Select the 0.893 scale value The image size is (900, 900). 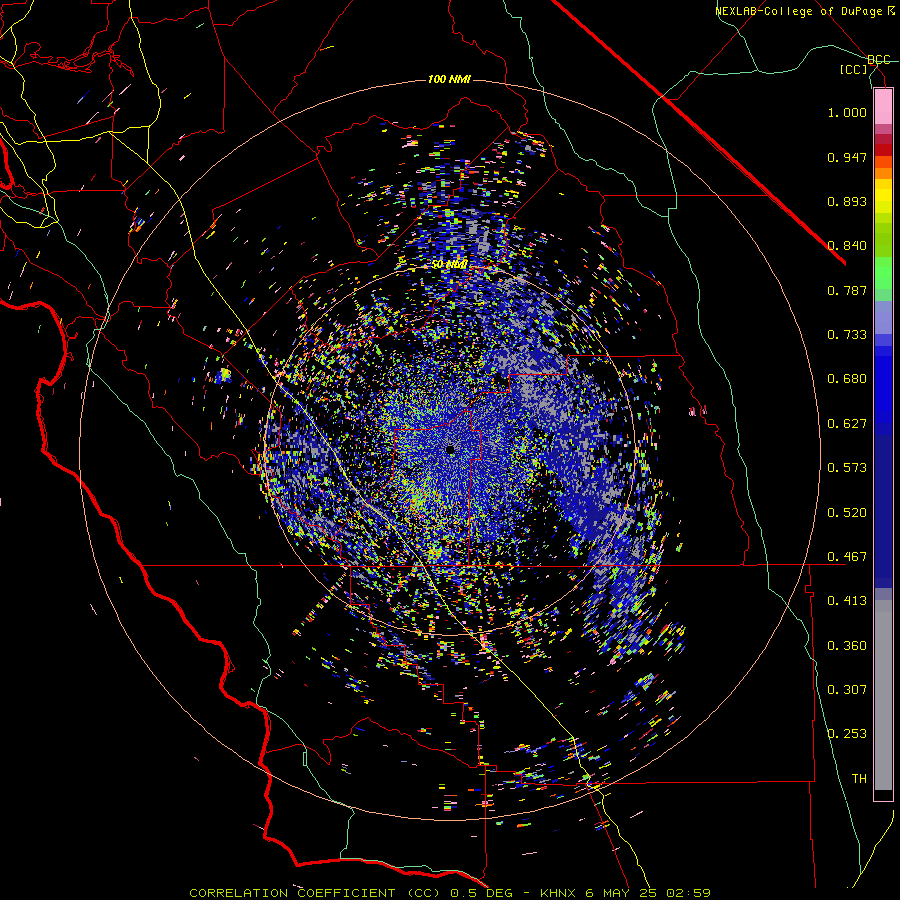(847, 201)
